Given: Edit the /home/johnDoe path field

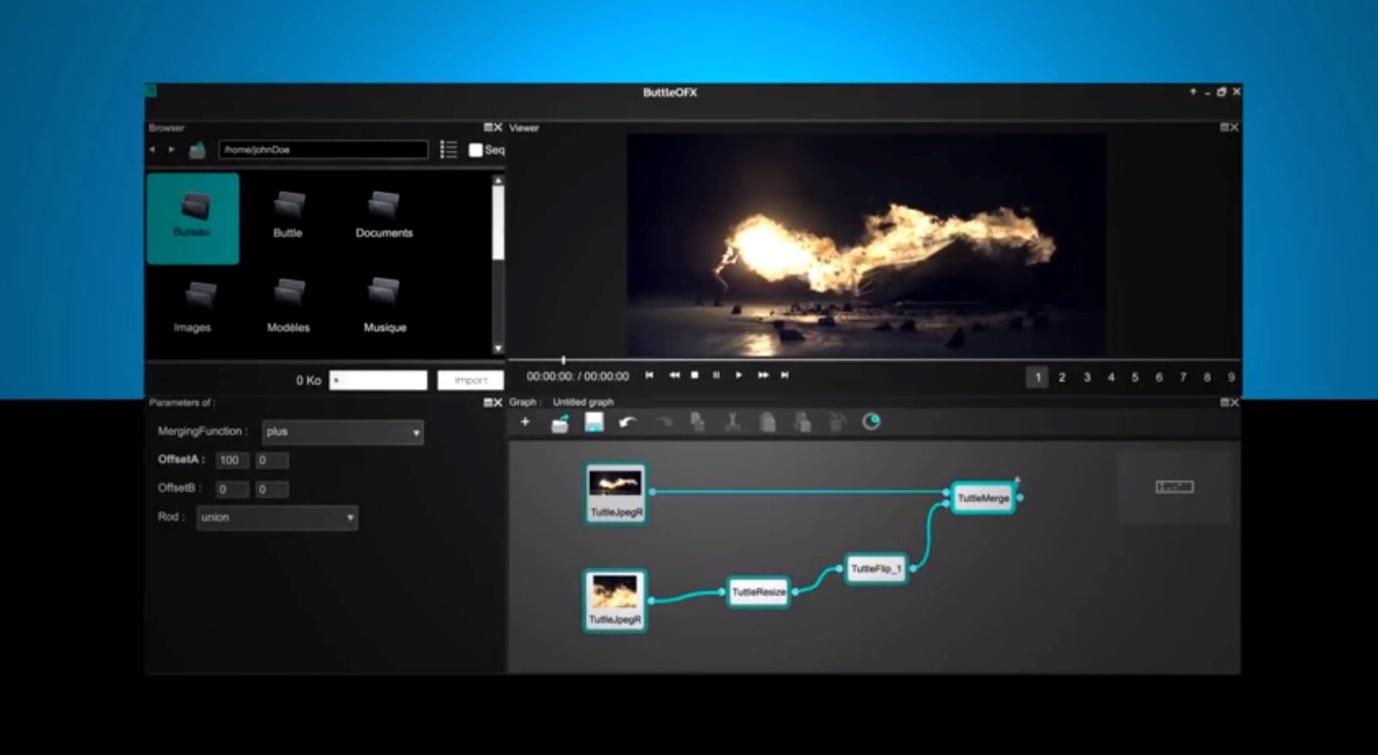Looking at the screenshot, I should coord(323,150).
